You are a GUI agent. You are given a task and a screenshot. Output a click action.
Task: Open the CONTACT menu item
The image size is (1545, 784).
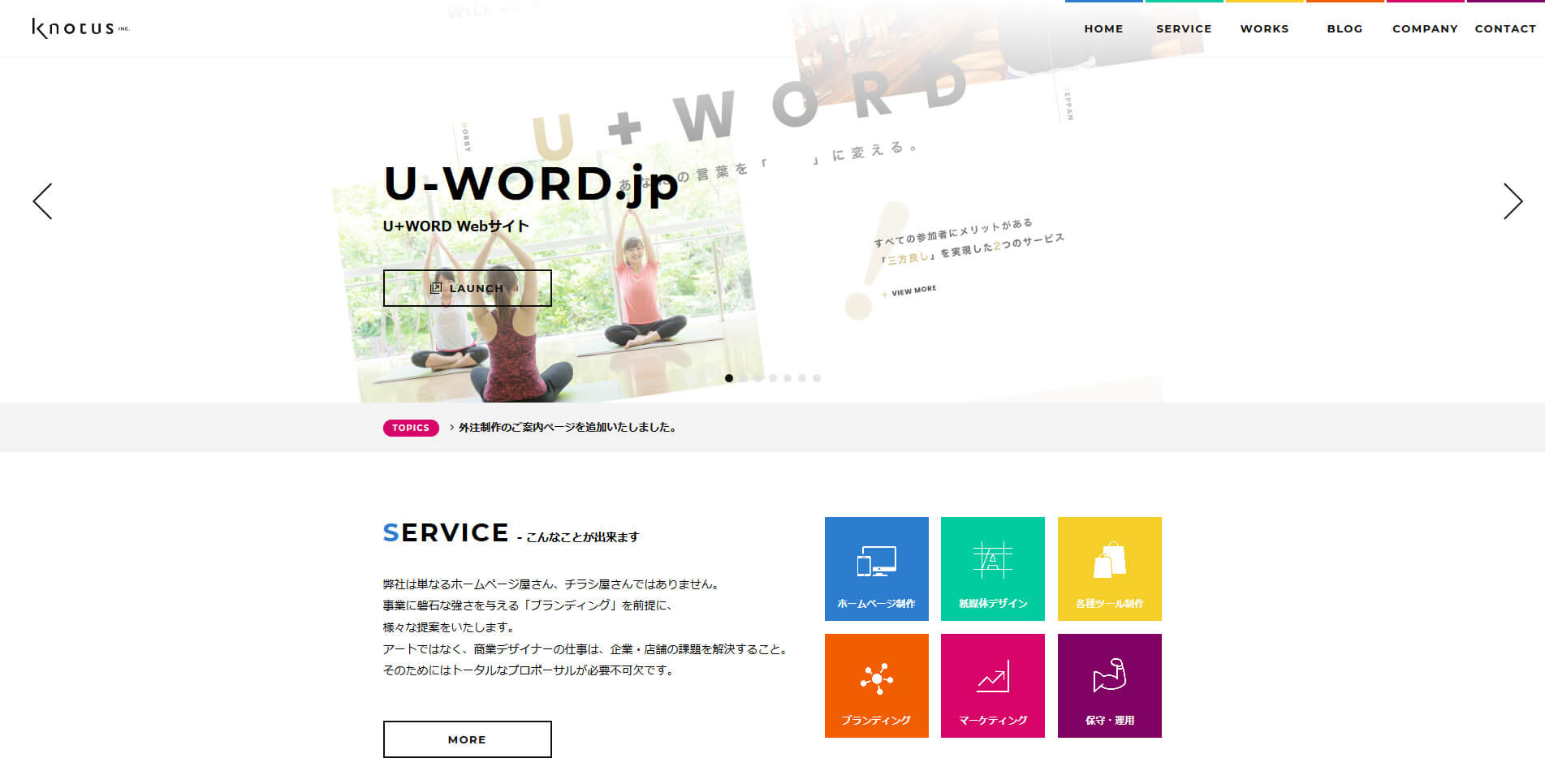[1505, 28]
